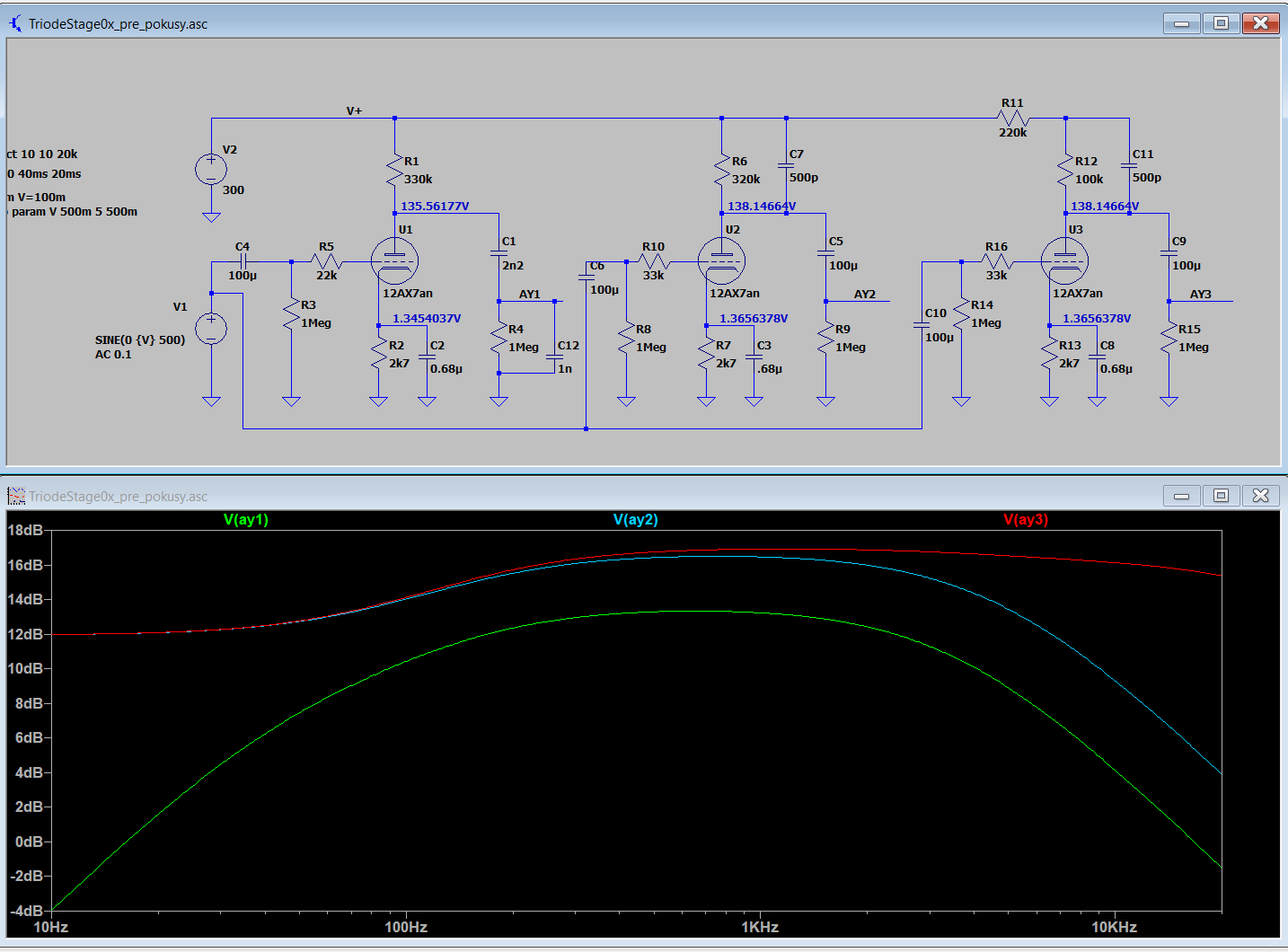Select the V2 voltage source symbol
Screen dimensions: 1288x952
click(x=211, y=169)
